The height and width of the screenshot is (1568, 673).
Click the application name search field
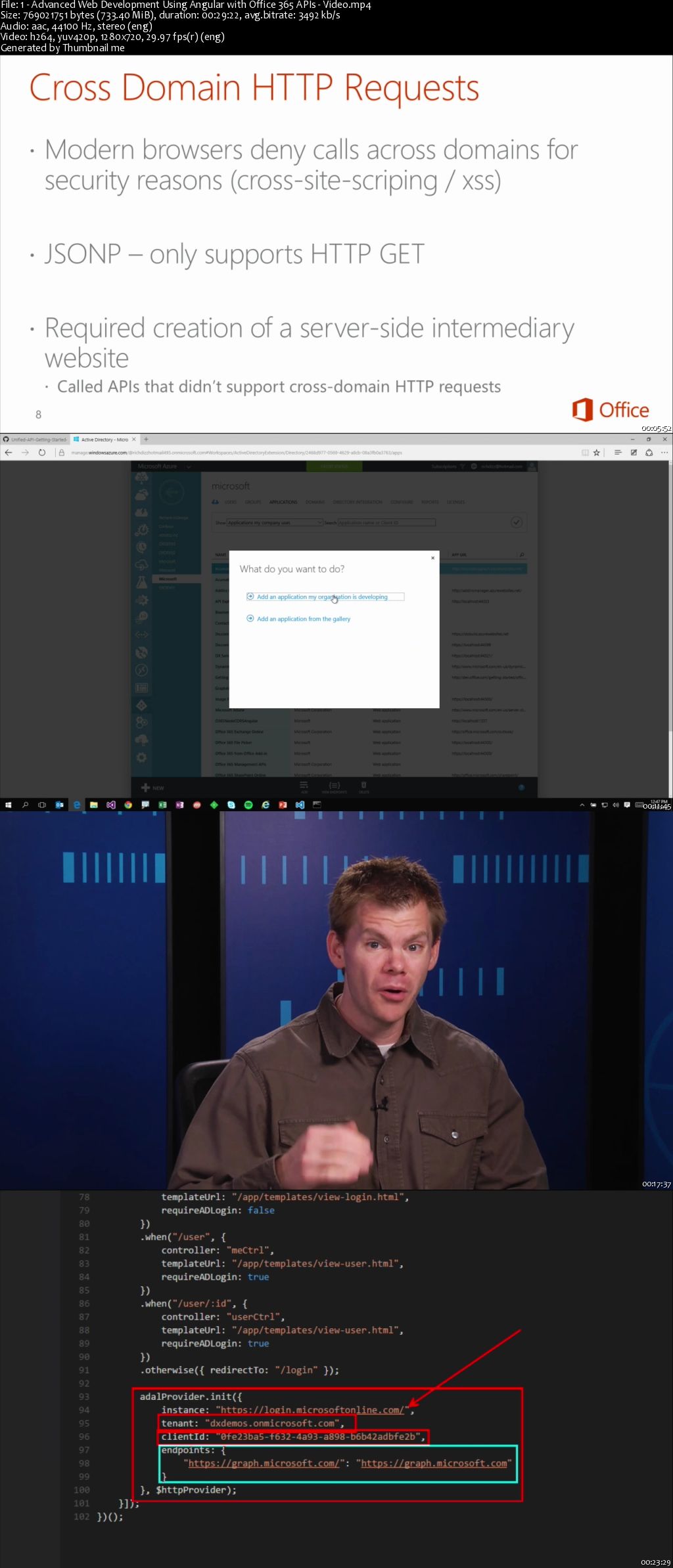(386, 523)
